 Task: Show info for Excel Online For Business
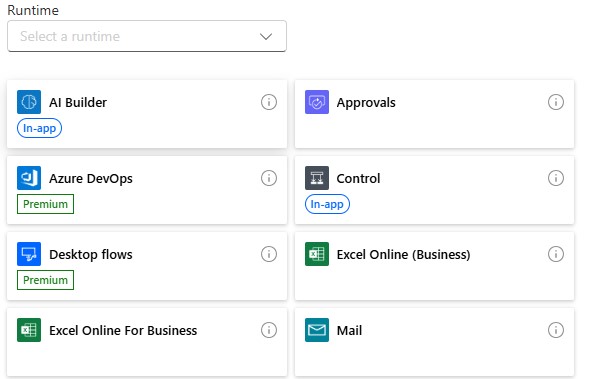point(269,330)
